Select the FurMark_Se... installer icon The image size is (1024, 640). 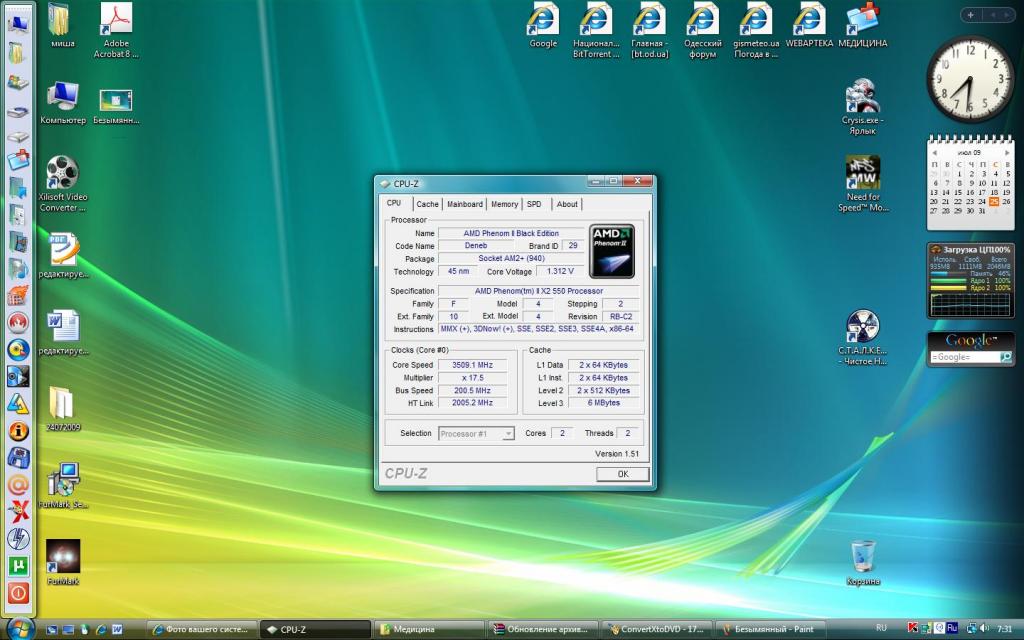[63, 486]
